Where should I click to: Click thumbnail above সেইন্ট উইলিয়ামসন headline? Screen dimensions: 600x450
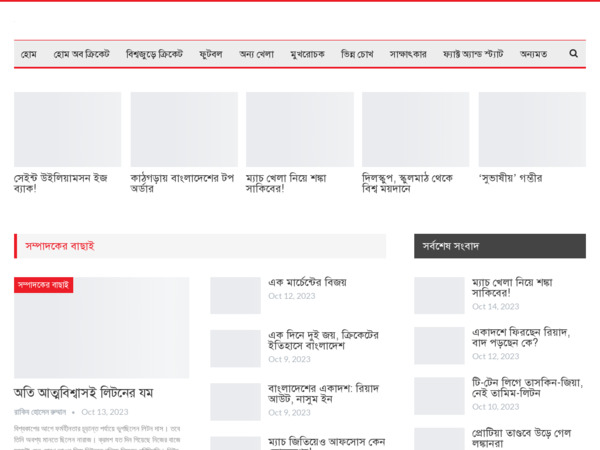point(68,129)
